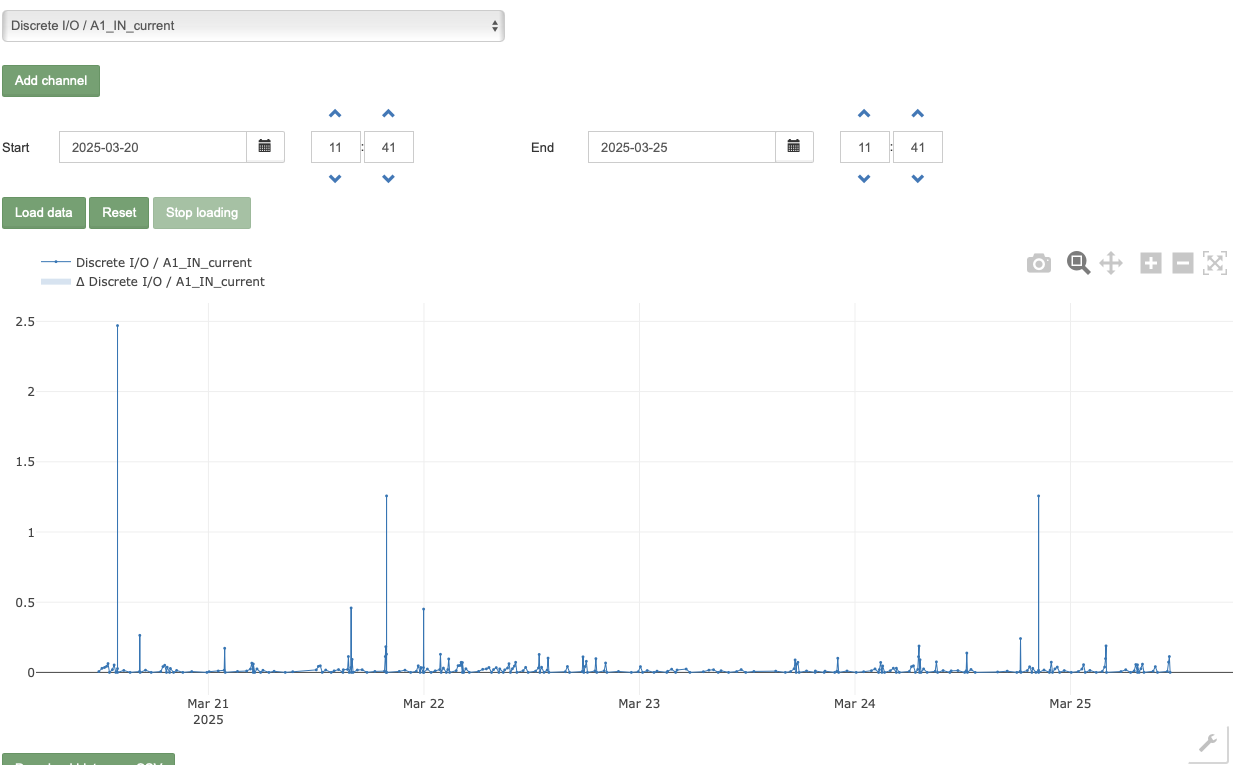Viewport: 1240px width, 765px height.
Task: Click the 1.25 peak data point before Mar 22
Action: 386,496
